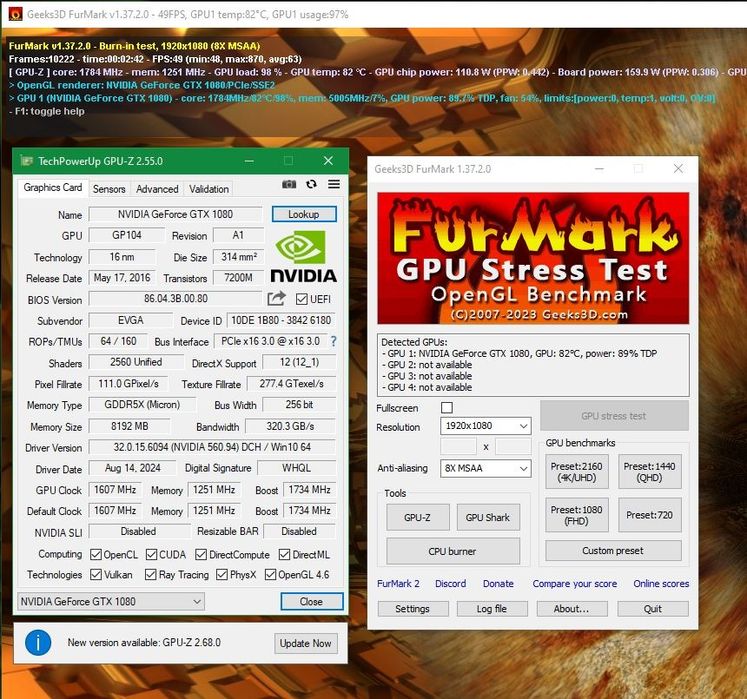Open the GPU-Z hamburger menu
Viewport: 747px width, 699px height.
pos(334,184)
